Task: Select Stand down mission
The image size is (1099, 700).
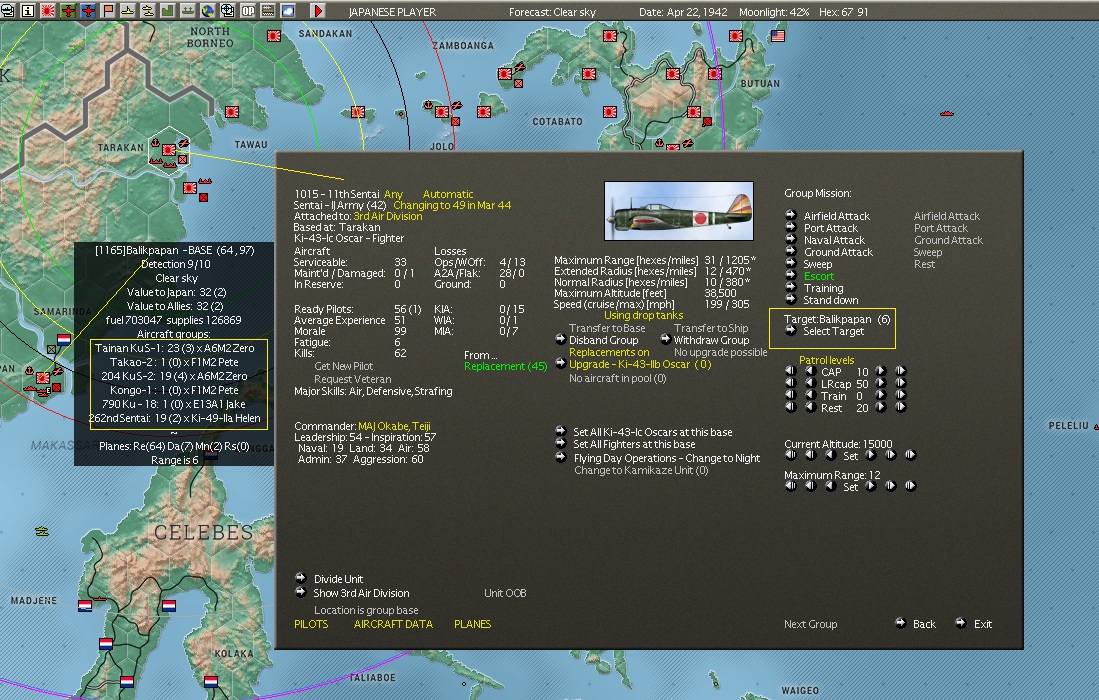Action: tap(791, 299)
